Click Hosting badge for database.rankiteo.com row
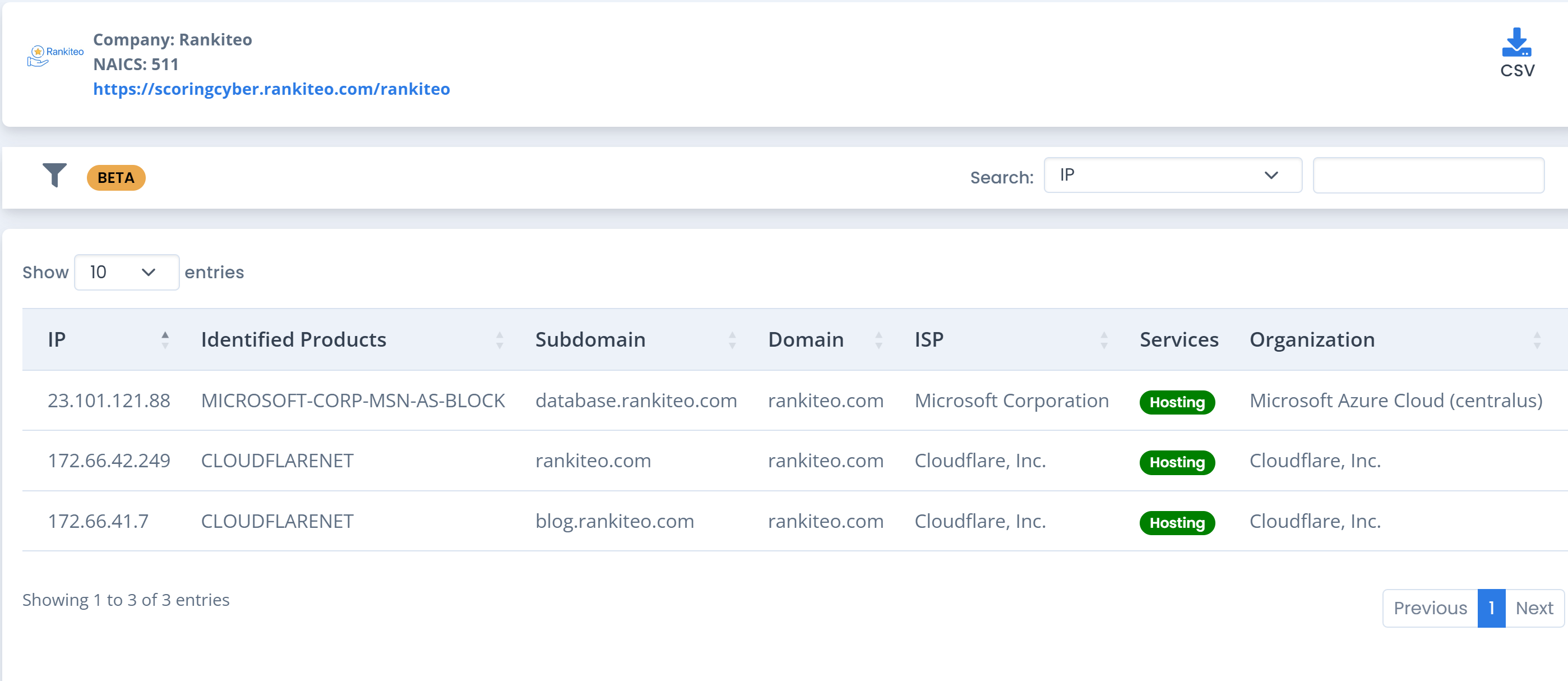The height and width of the screenshot is (681, 1568). 1177,402
